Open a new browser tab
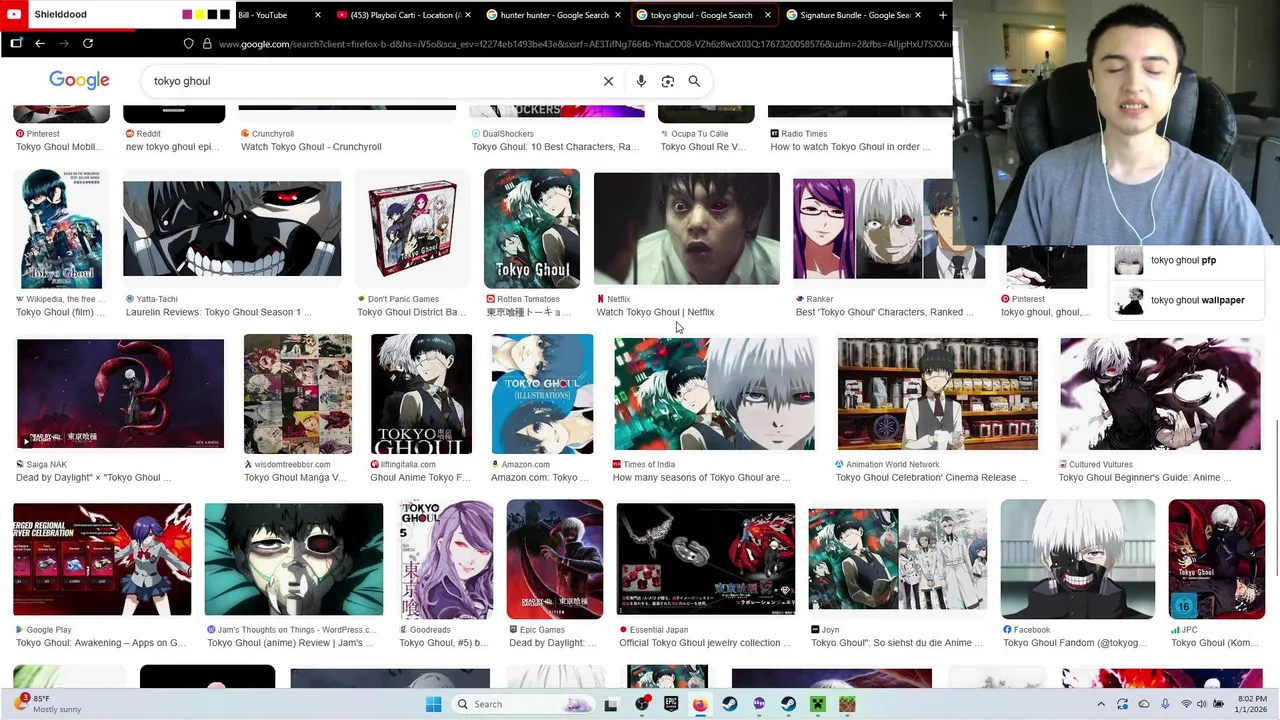 tap(942, 15)
